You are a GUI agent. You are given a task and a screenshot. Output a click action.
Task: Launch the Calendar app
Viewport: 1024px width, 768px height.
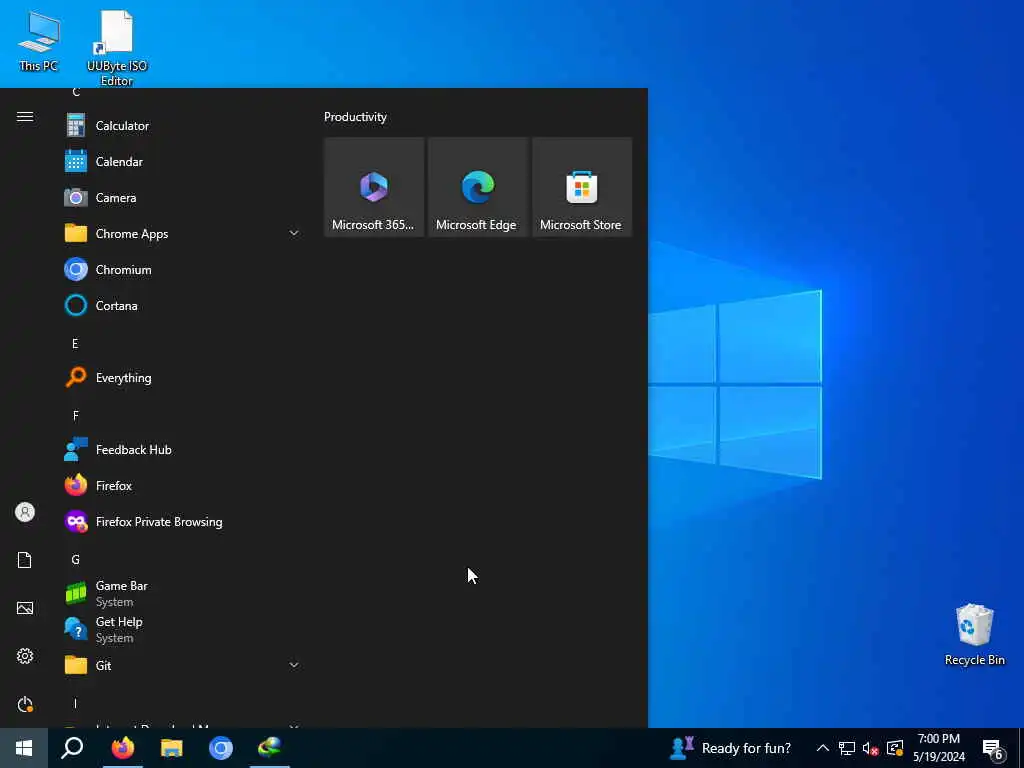[183, 161]
